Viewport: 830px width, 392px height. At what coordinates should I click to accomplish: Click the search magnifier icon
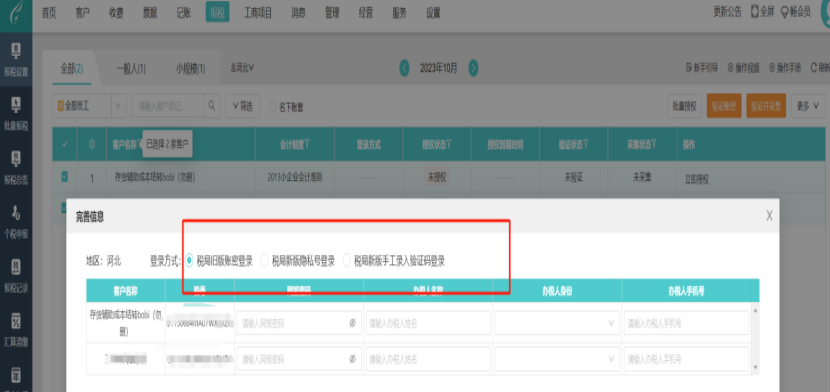211,106
